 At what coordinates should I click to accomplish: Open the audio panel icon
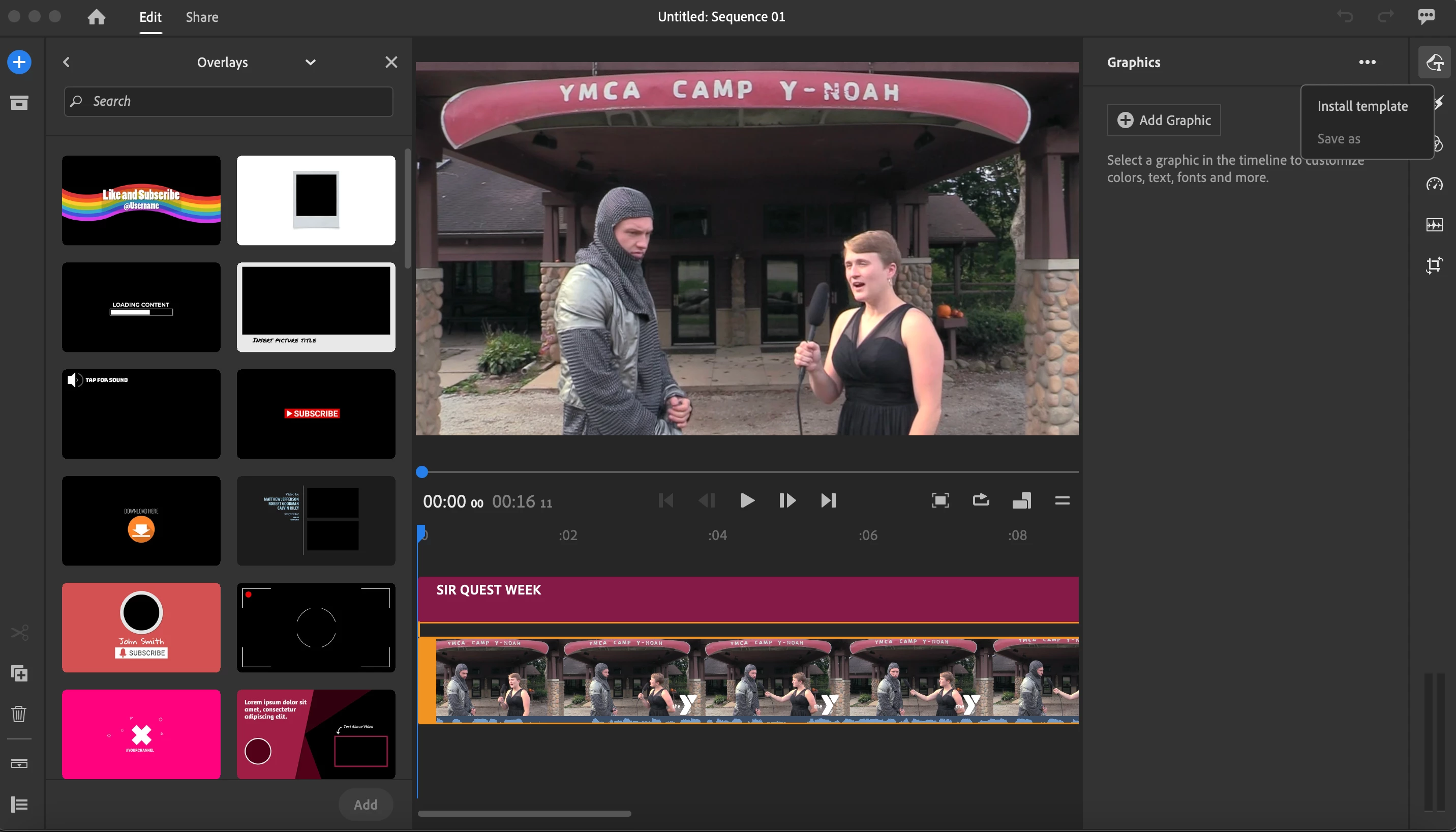click(1434, 225)
